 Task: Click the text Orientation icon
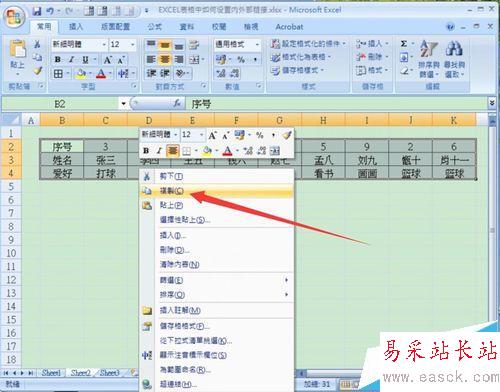pos(180,73)
